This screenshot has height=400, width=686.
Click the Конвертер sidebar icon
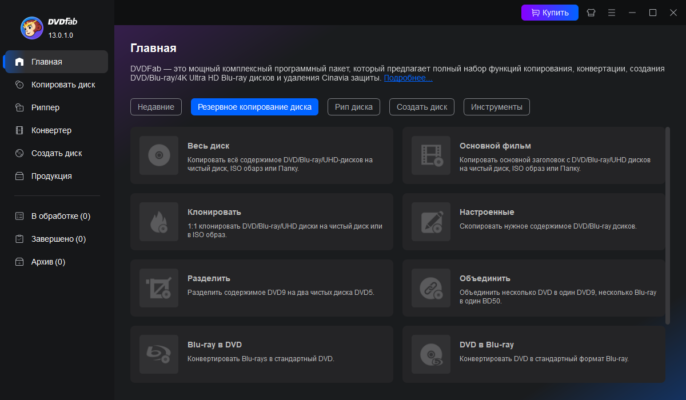[19, 130]
